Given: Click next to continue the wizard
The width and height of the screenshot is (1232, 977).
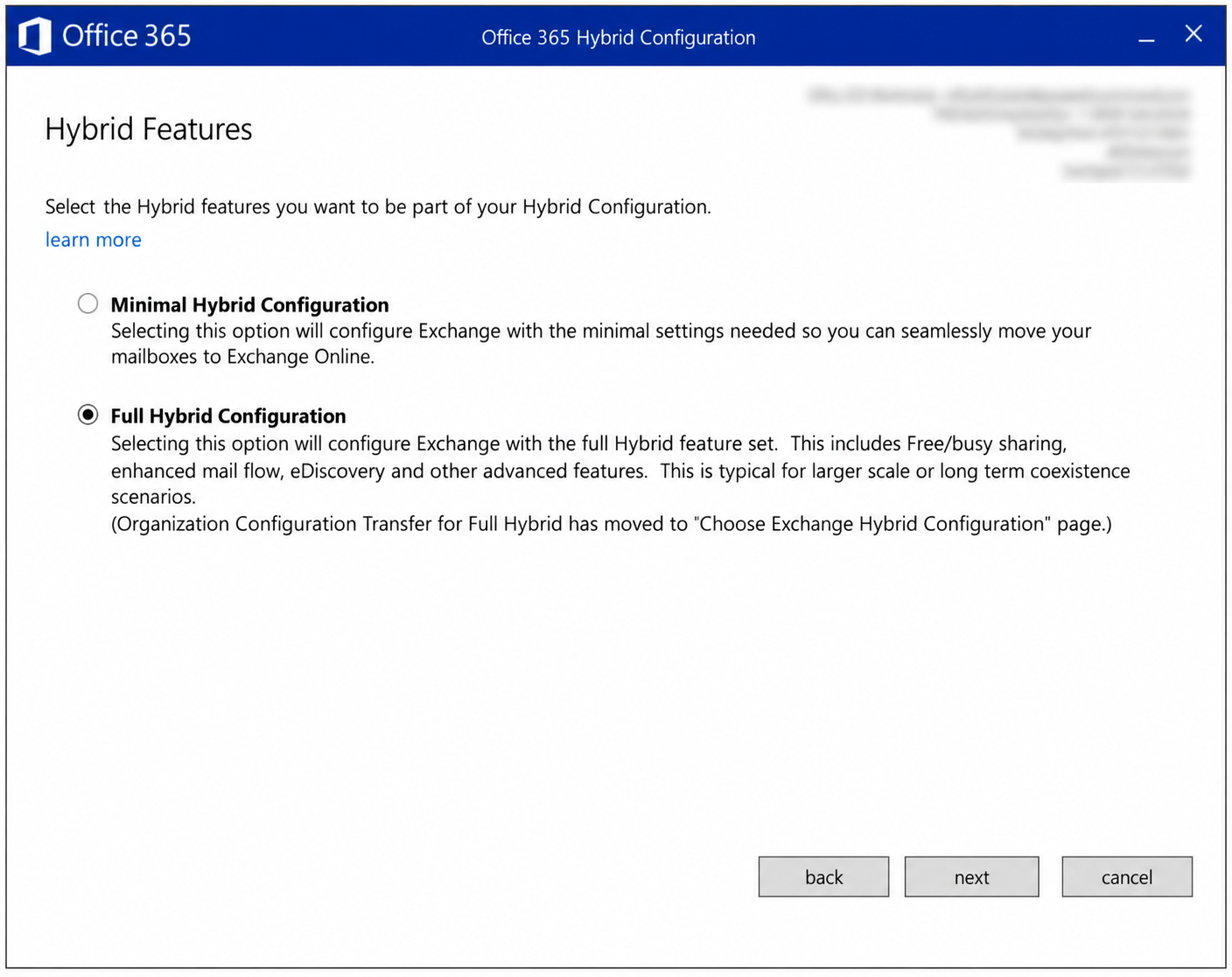Looking at the screenshot, I should coord(971,876).
